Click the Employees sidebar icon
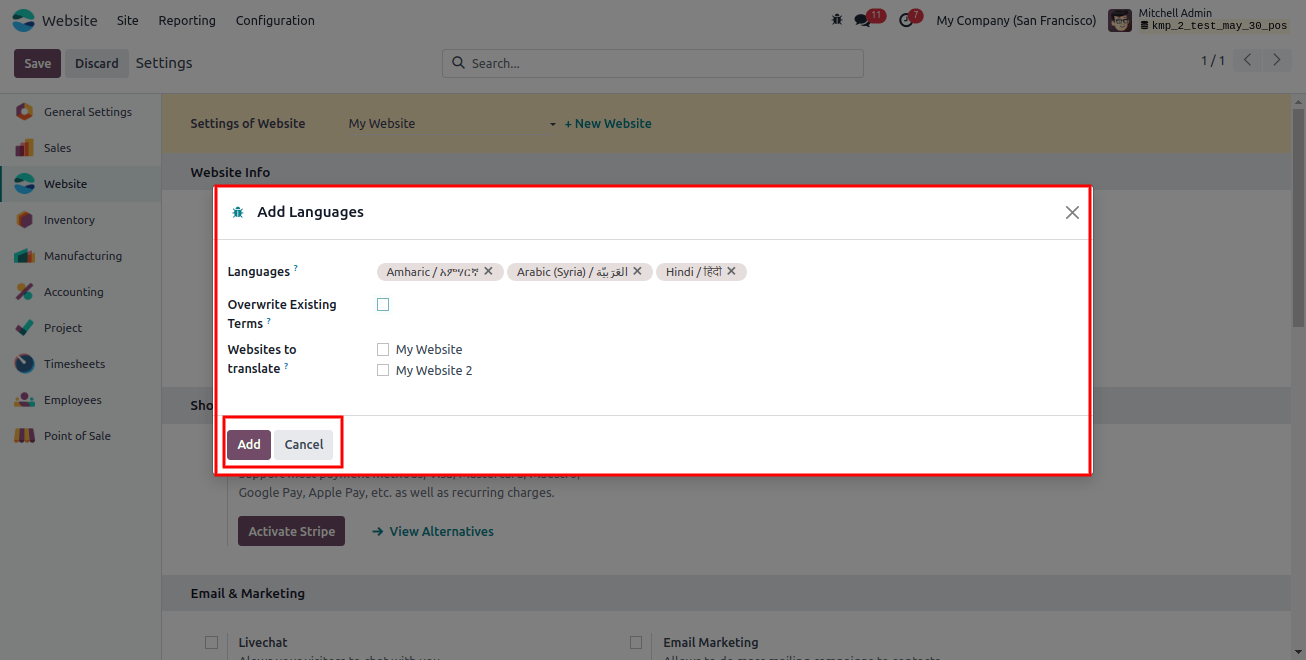1306x660 pixels. click(25, 400)
